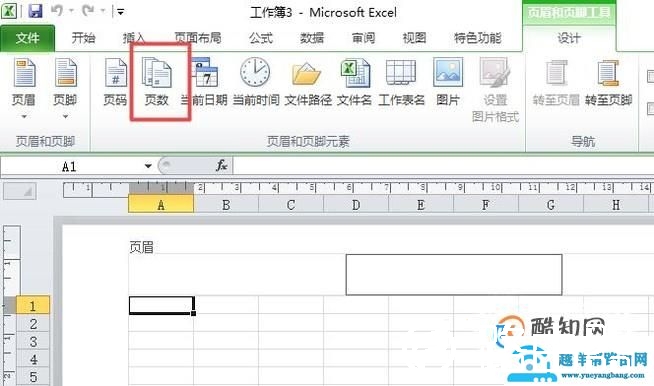Open the 页眉 header presets button

point(24,88)
